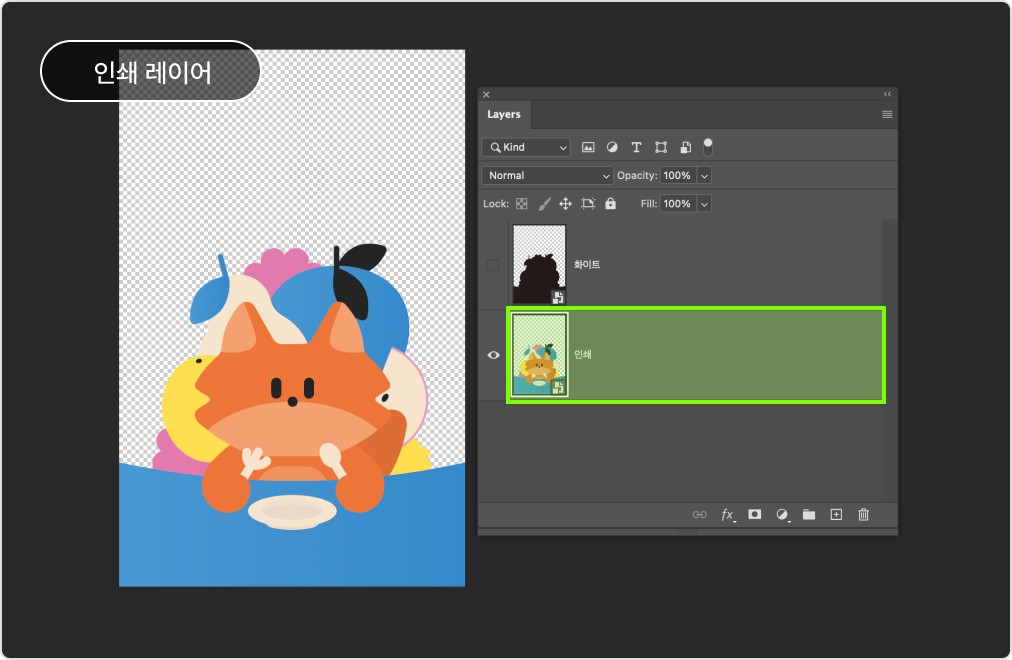Open the Layers panel hamburger menu
This screenshot has width=1012, height=660.
[886, 115]
